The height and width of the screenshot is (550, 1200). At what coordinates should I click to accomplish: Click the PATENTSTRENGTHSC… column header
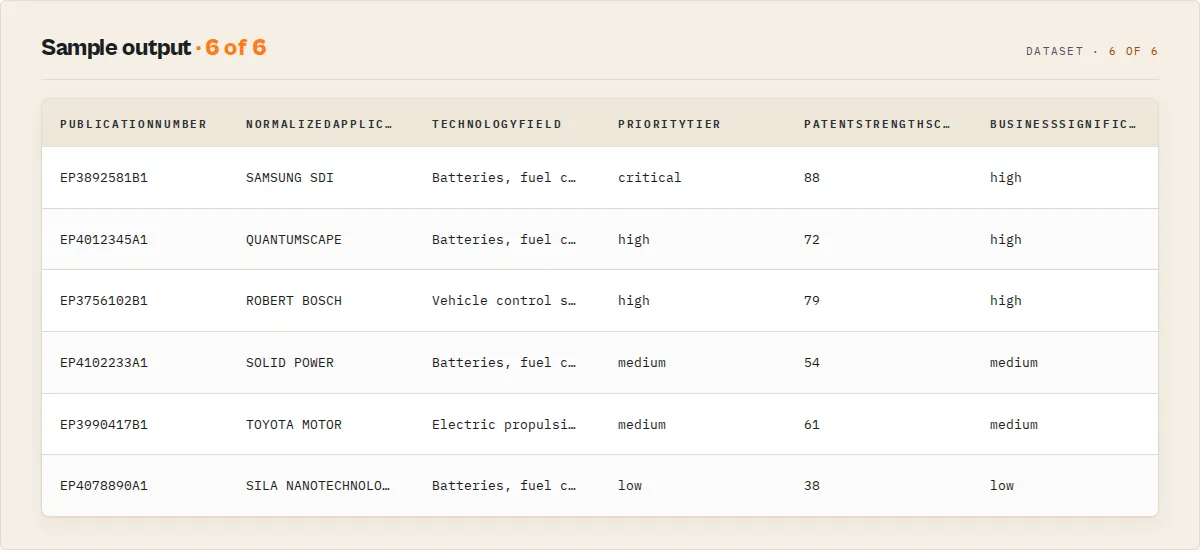[x=877, y=125]
